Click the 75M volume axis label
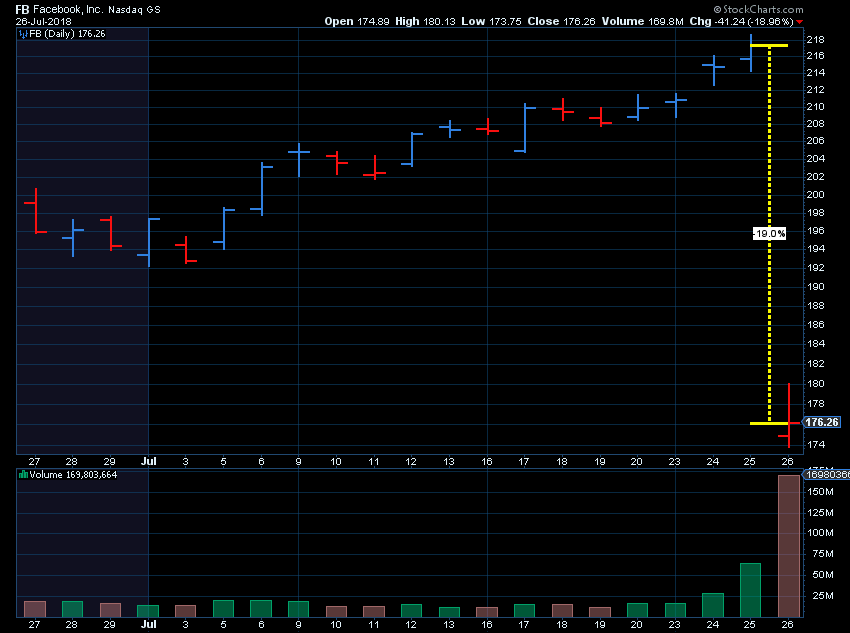Viewport: 850px width, 633px height. click(822, 553)
